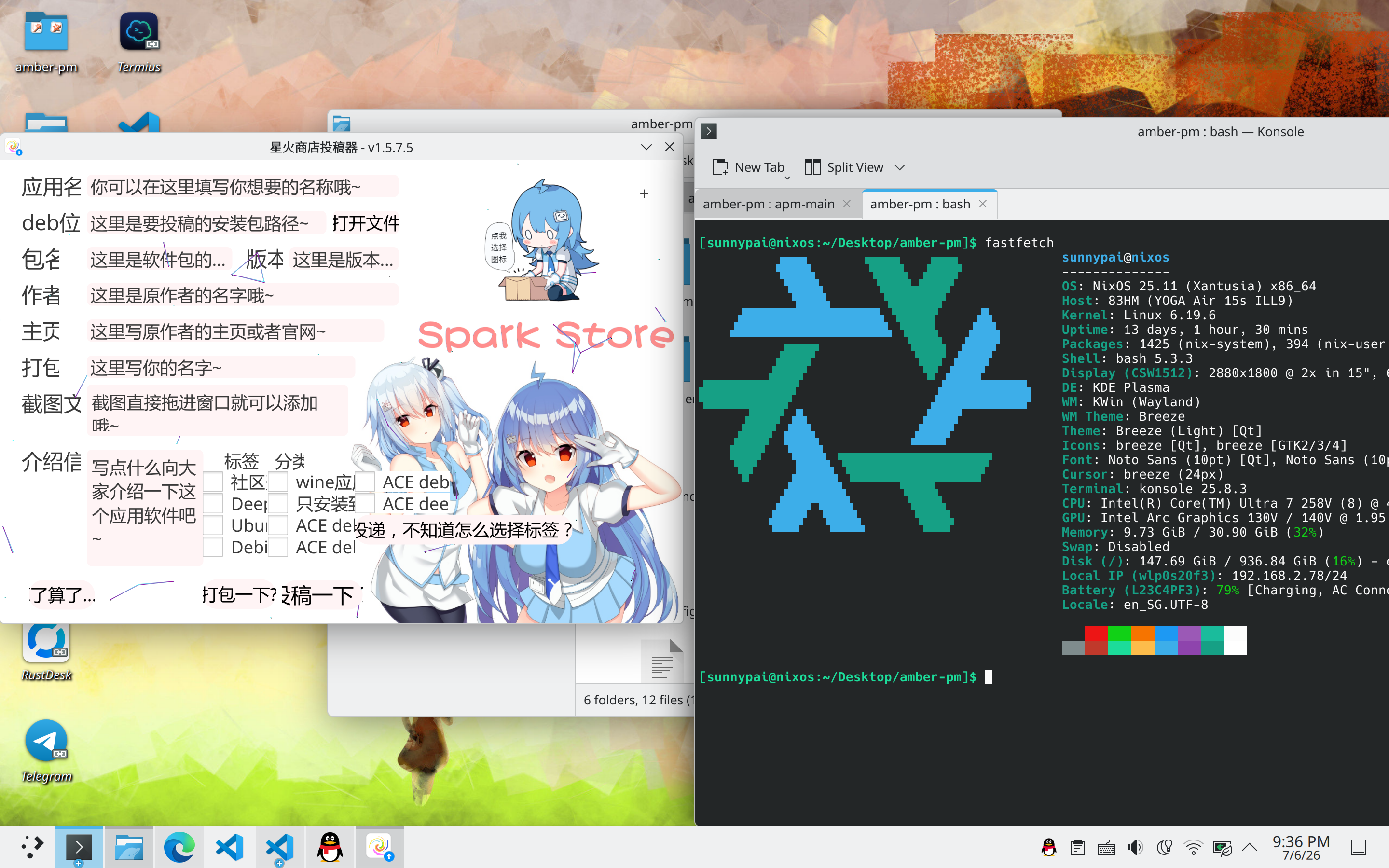Click white color block in fastfetch palette
This screenshot has width=1389, height=868.
[1235, 641]
